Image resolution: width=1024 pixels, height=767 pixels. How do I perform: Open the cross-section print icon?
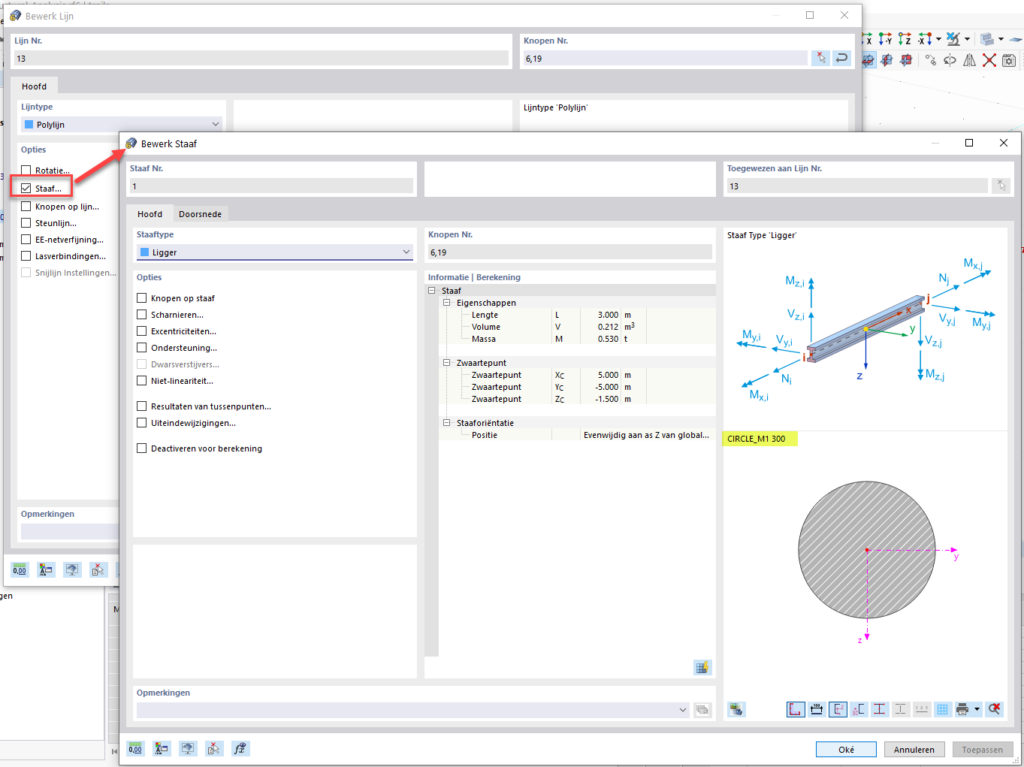point(962,709)
